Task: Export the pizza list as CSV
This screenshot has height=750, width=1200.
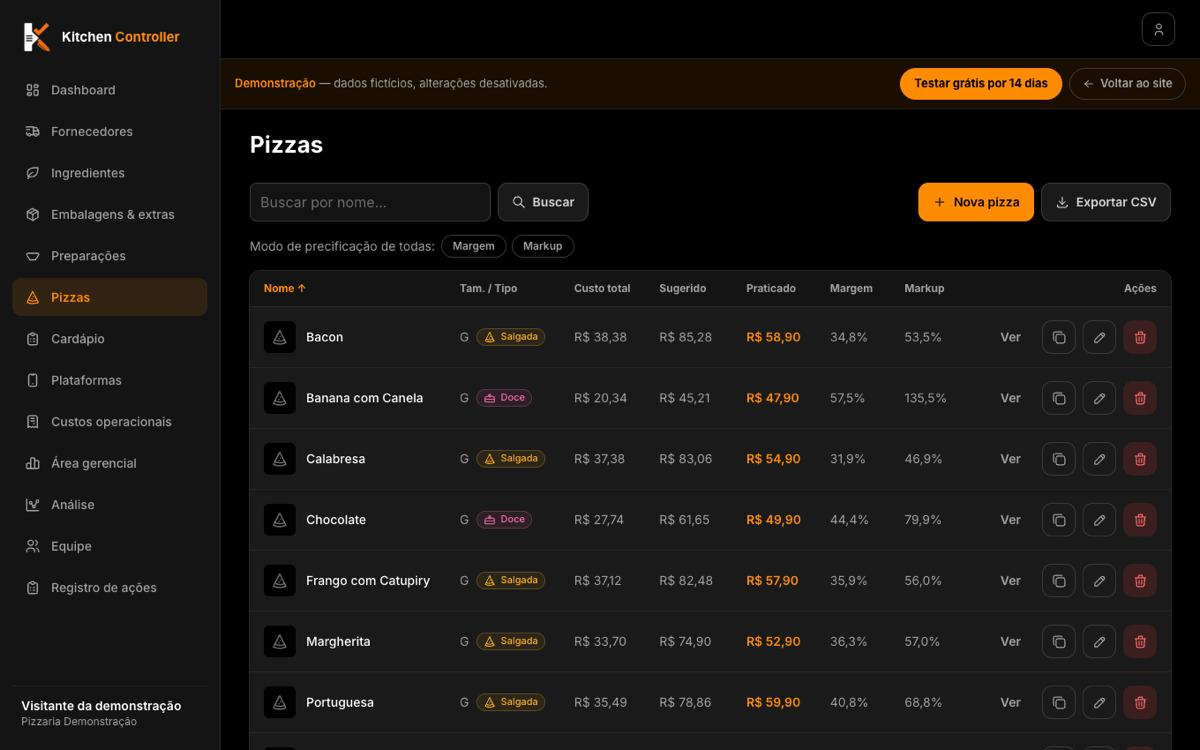Action: (1106, 202)
